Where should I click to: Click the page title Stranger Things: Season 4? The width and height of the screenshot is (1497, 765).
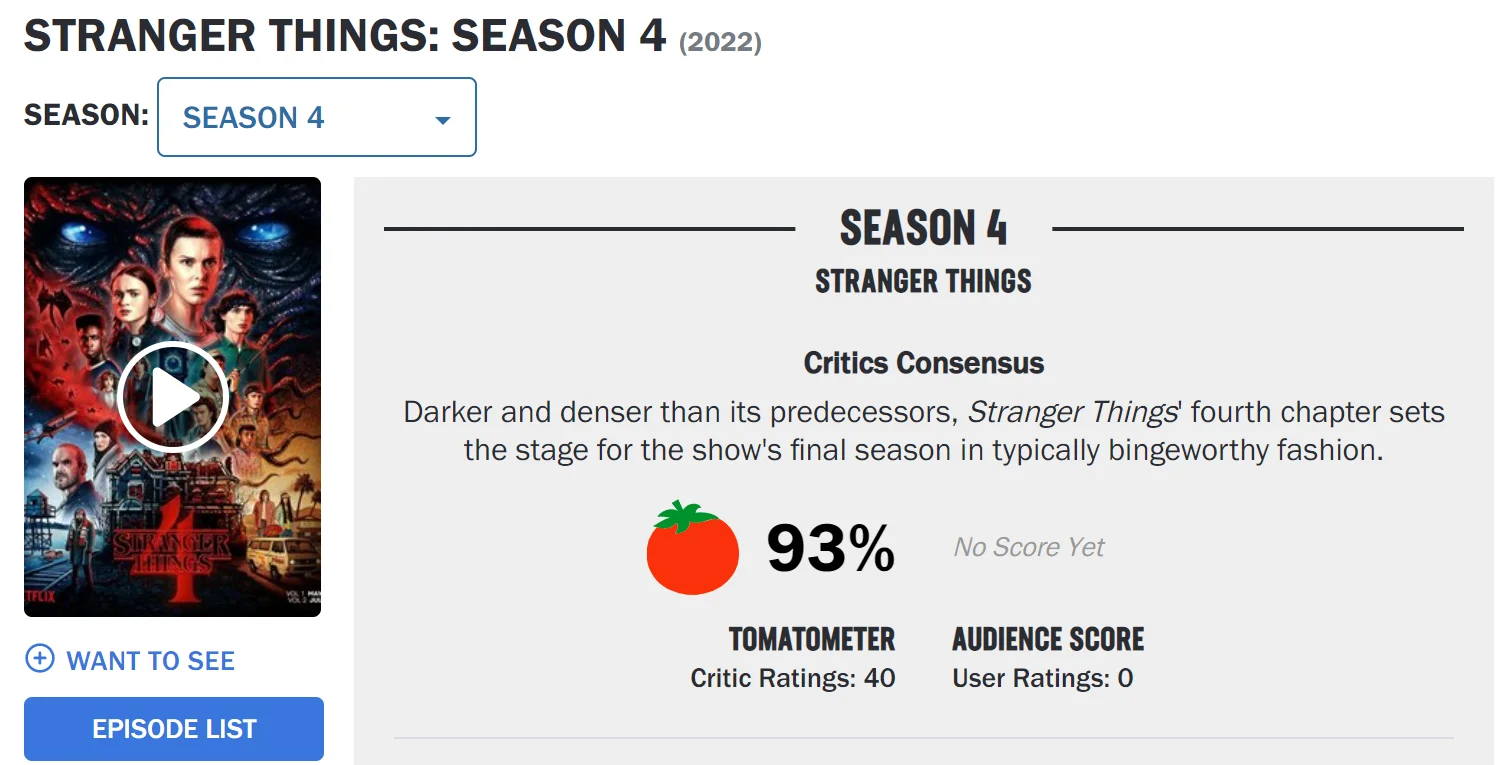point(345,36)
